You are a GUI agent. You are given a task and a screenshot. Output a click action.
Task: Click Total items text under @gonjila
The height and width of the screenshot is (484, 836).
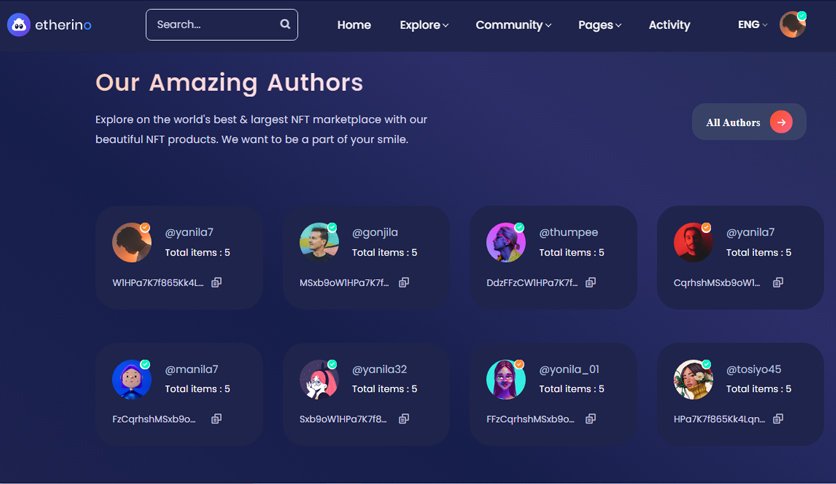pyautogui.click(x=384, y=253)
